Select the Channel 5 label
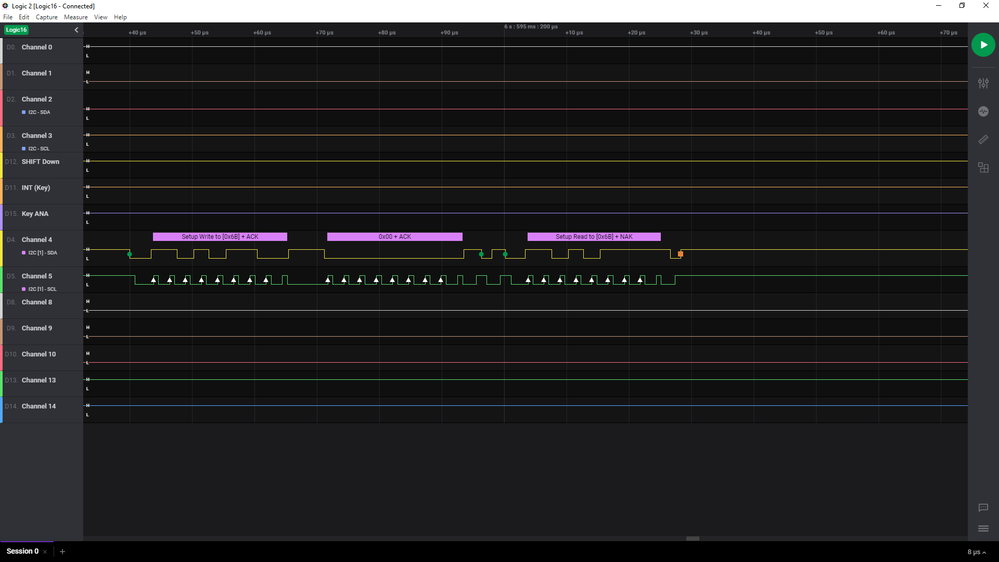Screen dimensions: 999x562 point(37,277)
